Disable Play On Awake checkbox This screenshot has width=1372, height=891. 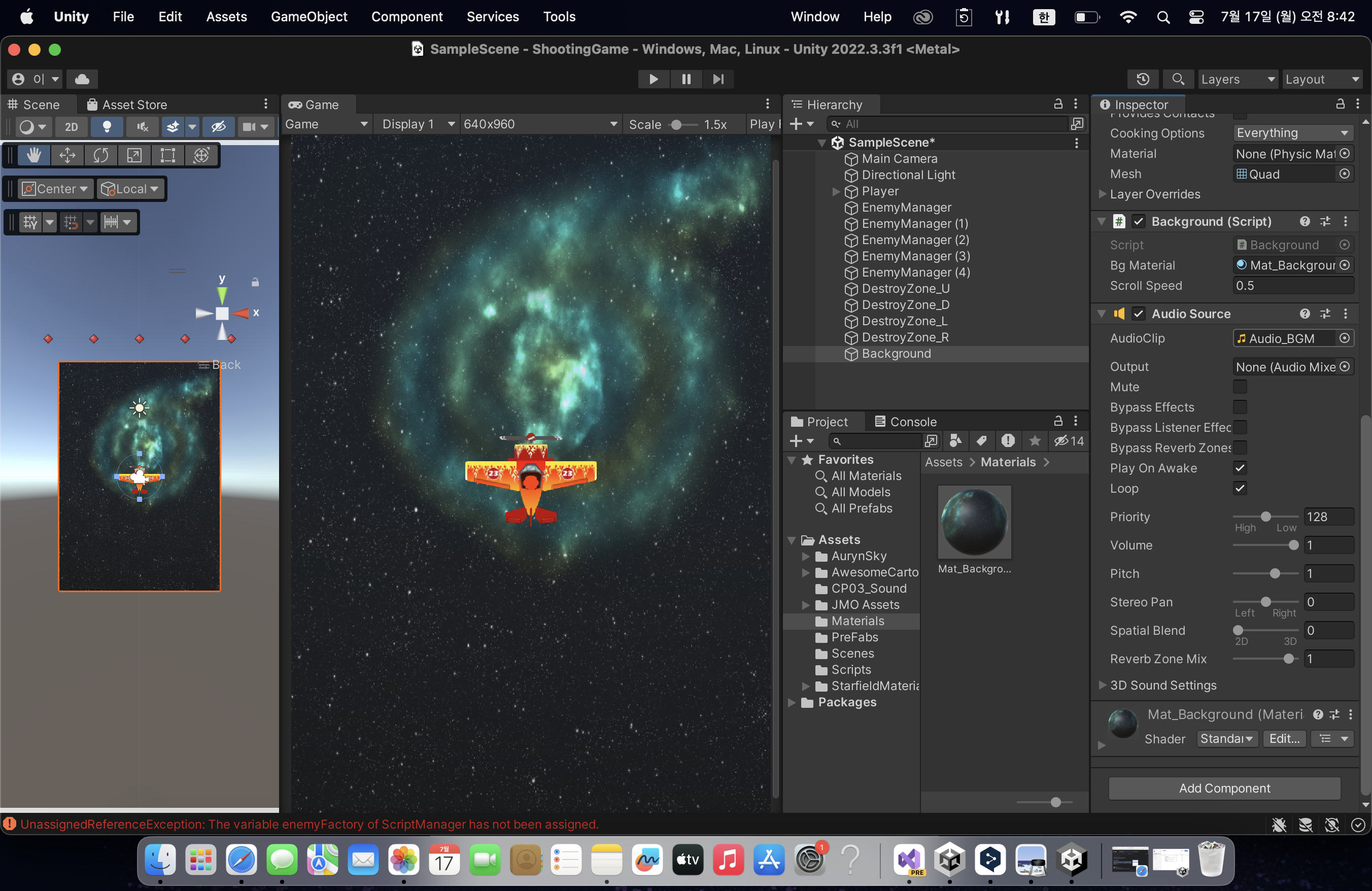click(1240, 468)
